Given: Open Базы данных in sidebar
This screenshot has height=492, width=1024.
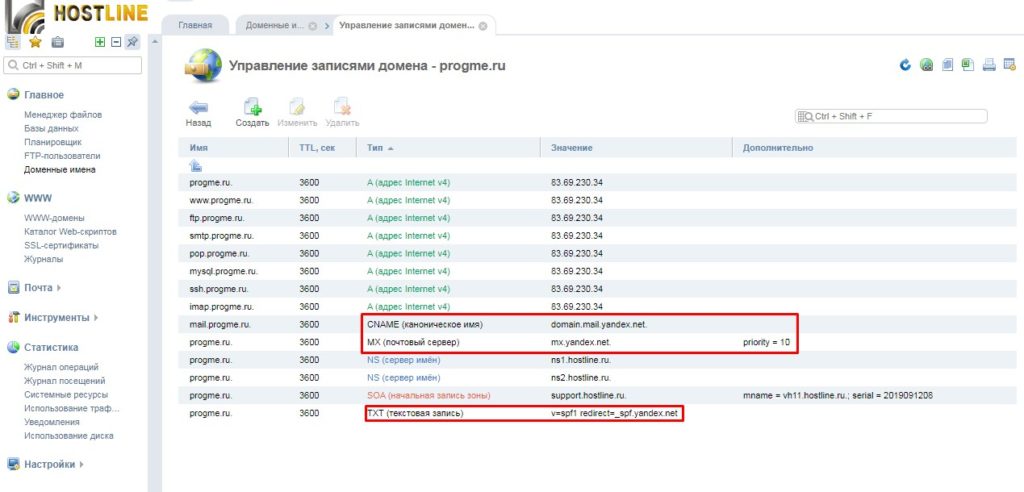Looking at the screenshot, I should (x=51, y=128).
